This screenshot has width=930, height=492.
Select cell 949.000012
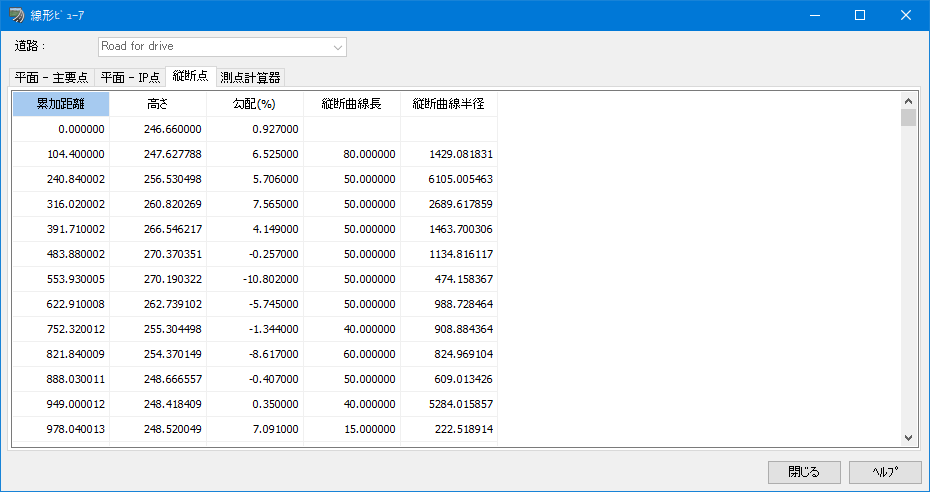coord(60,404)
